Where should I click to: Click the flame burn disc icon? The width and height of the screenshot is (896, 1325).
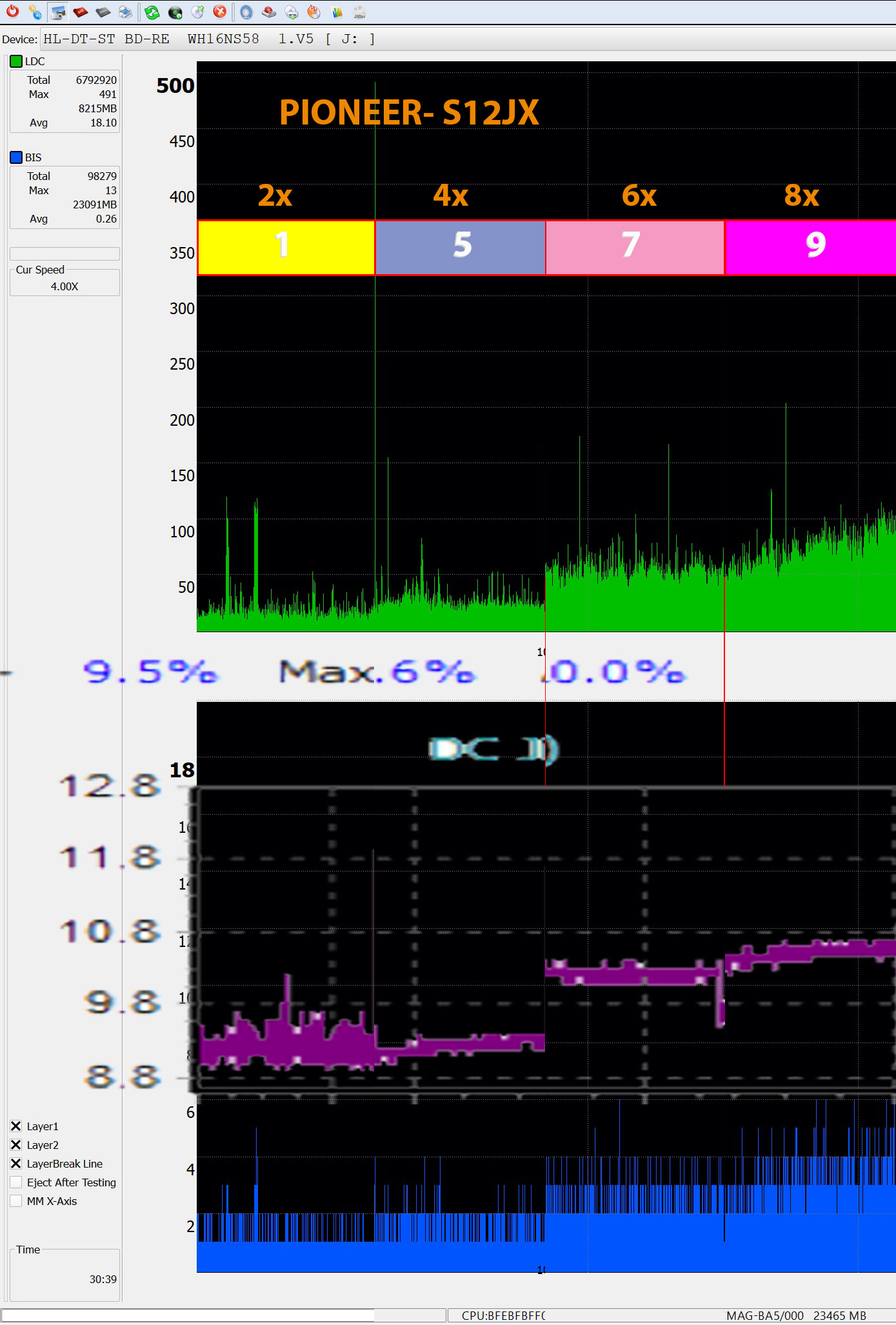(314, 12)
